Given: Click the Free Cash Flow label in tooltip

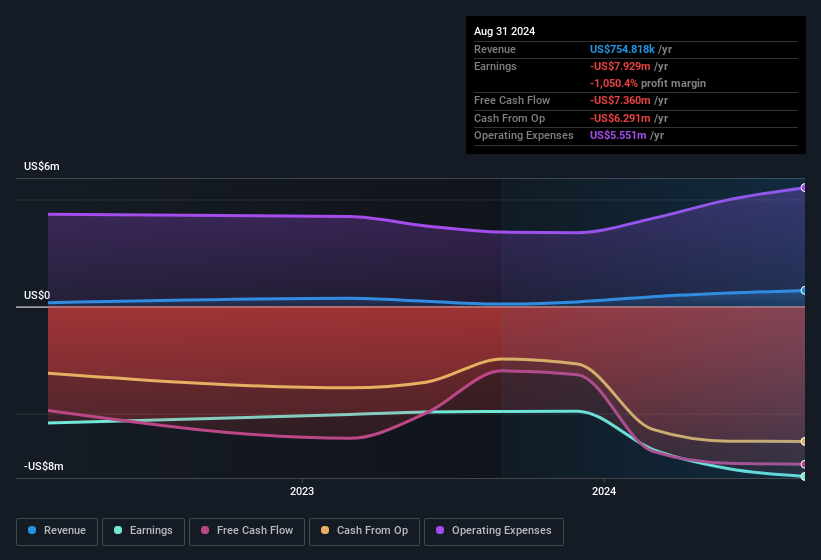Looking at the screenshot, I should 512,100.
